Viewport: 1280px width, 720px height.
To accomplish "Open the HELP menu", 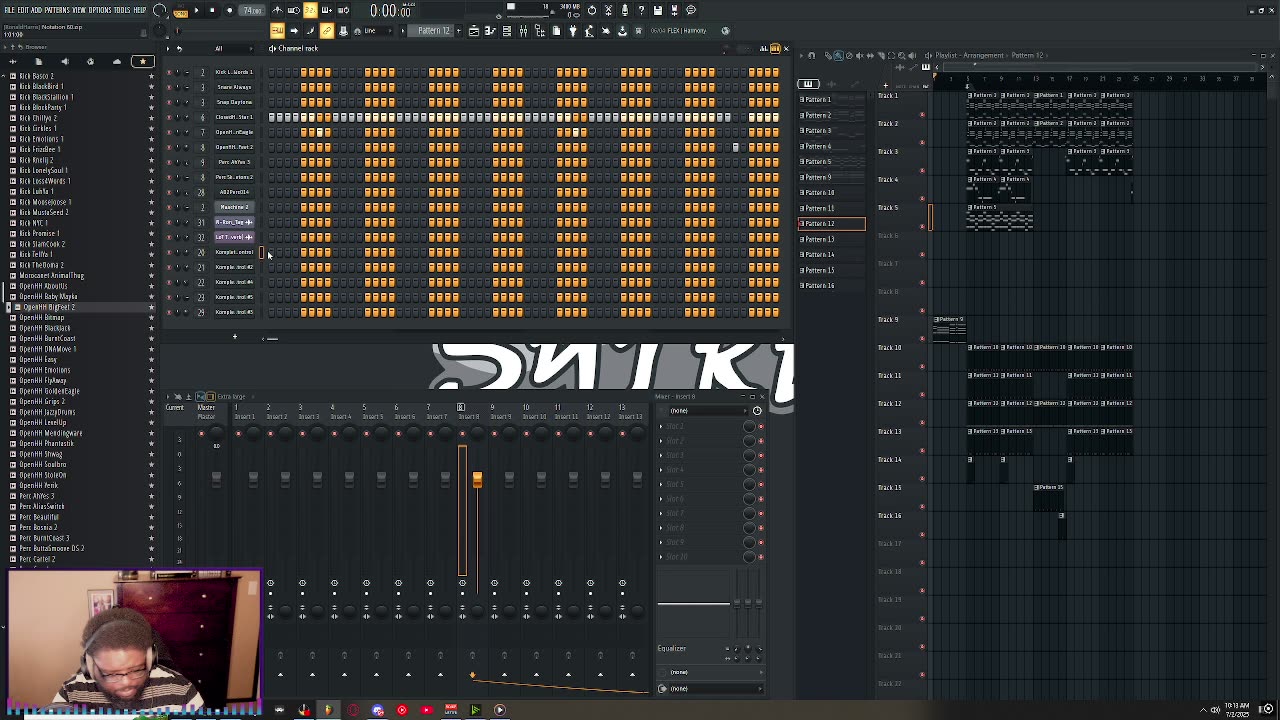I will (141, 10).
